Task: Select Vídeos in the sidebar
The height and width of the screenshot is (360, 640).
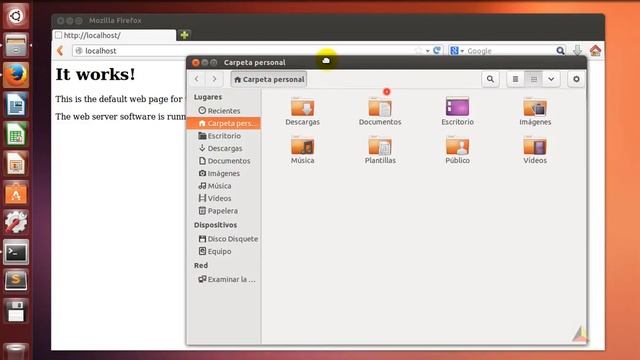Action: click(224, 198)
